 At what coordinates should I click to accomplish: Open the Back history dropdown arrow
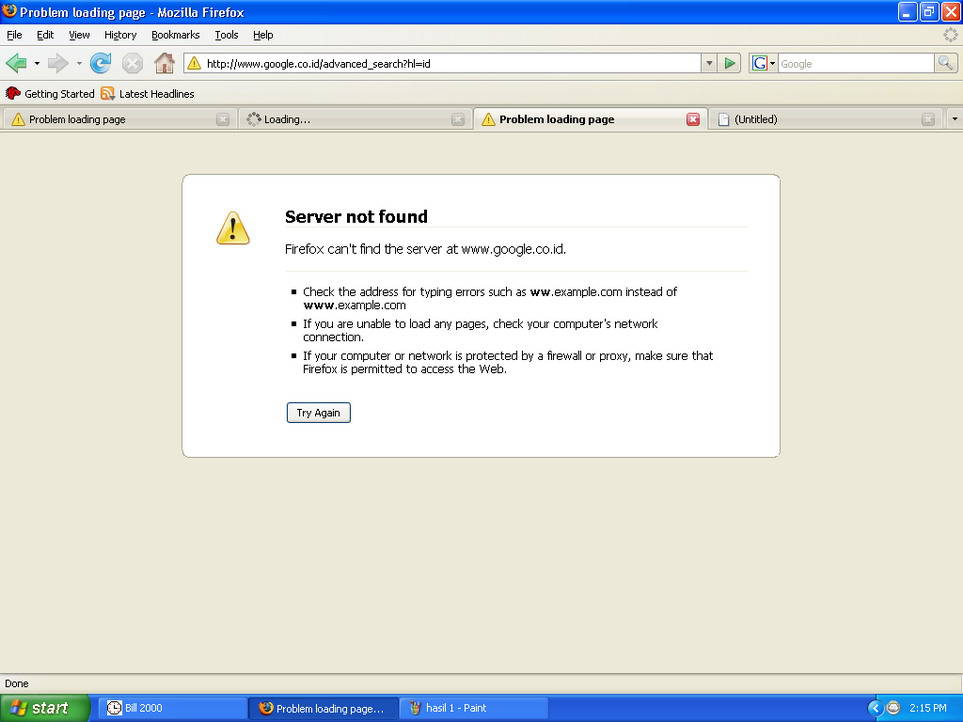point(37,63)
